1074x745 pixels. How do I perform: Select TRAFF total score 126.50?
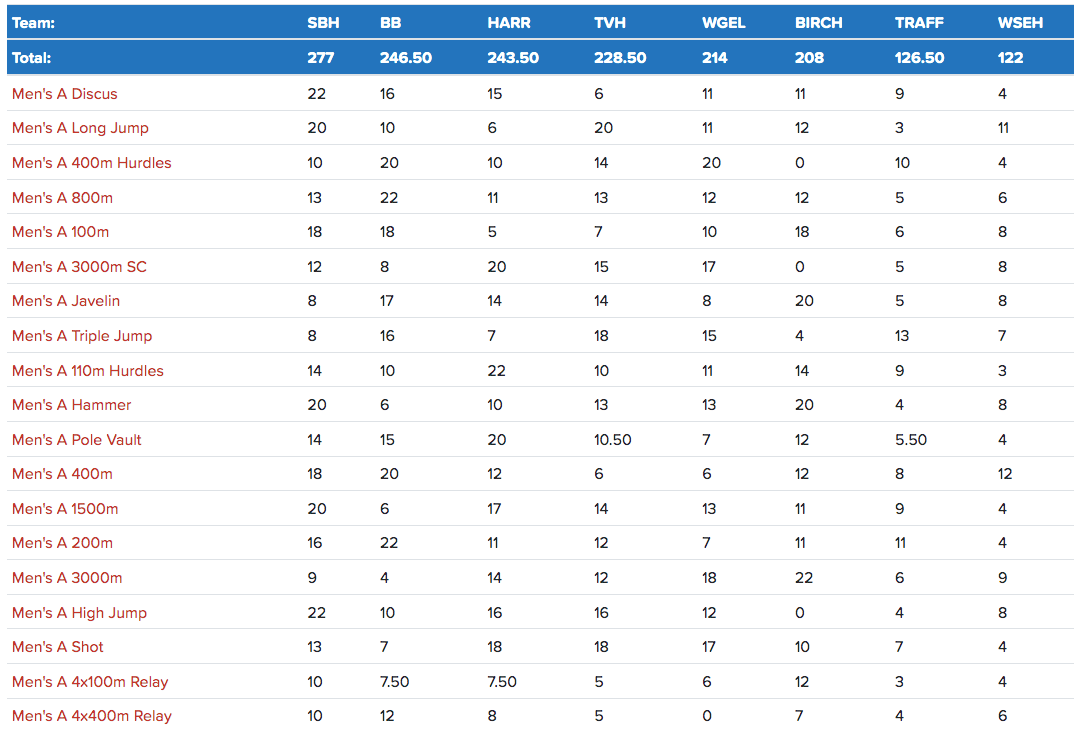919,58
